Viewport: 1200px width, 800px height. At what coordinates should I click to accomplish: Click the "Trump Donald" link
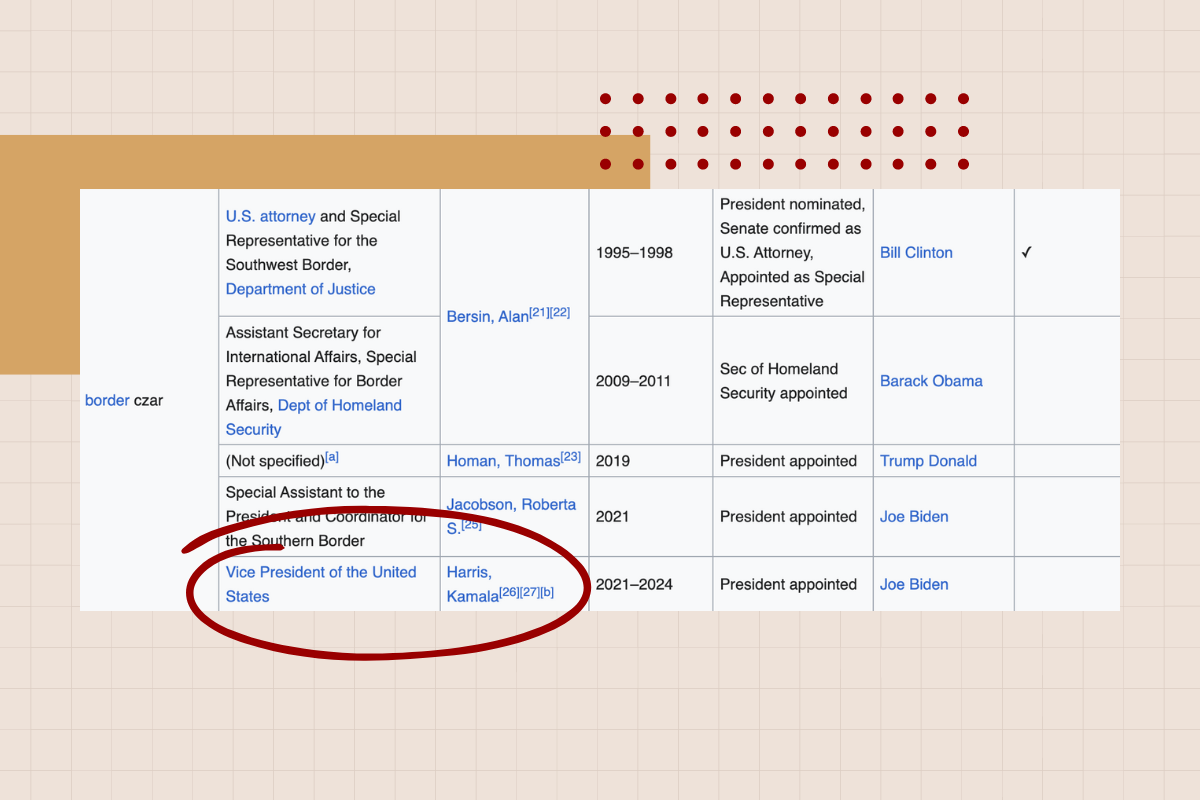coord(928,460)
